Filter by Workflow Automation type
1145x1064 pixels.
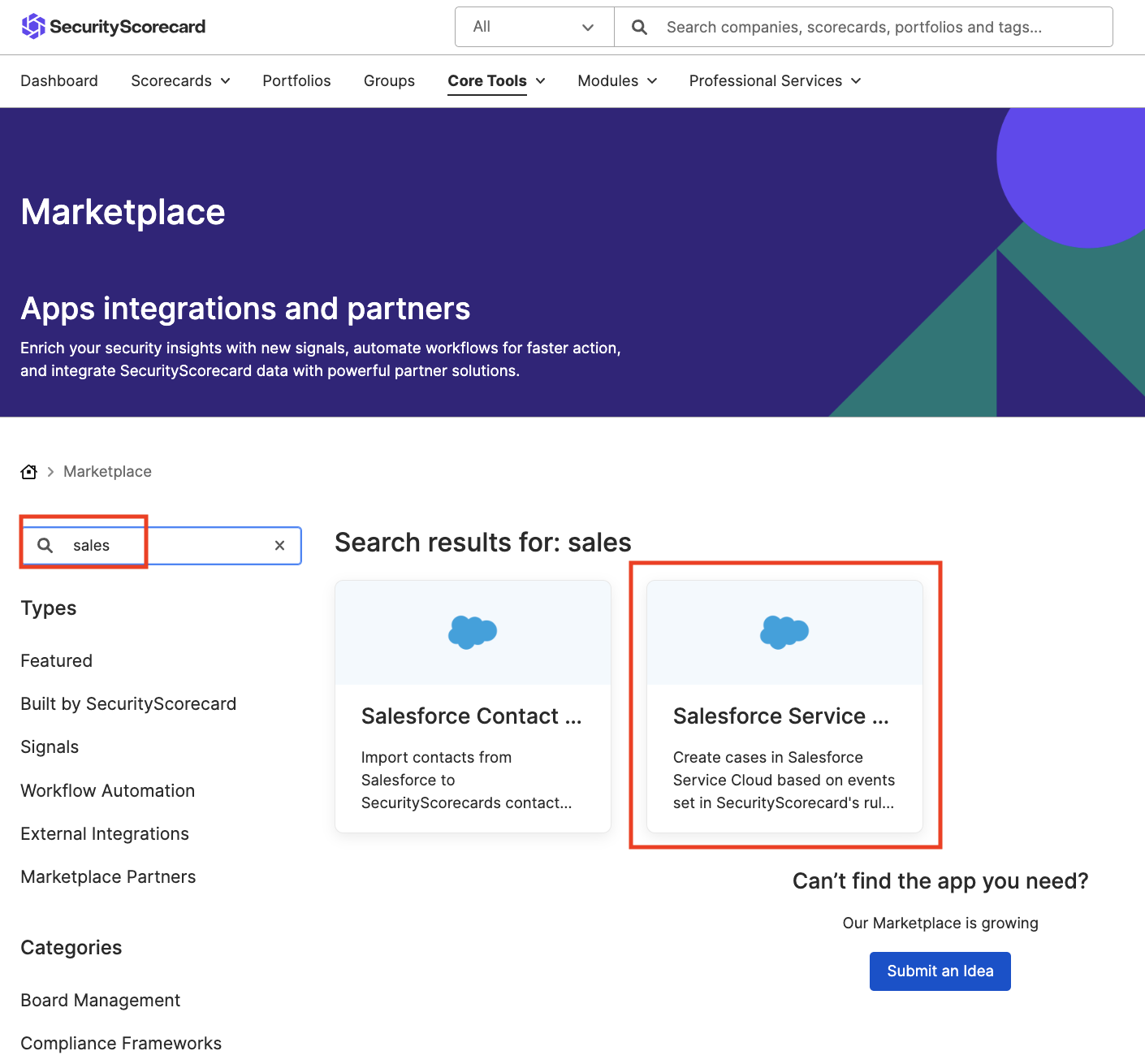108,791
